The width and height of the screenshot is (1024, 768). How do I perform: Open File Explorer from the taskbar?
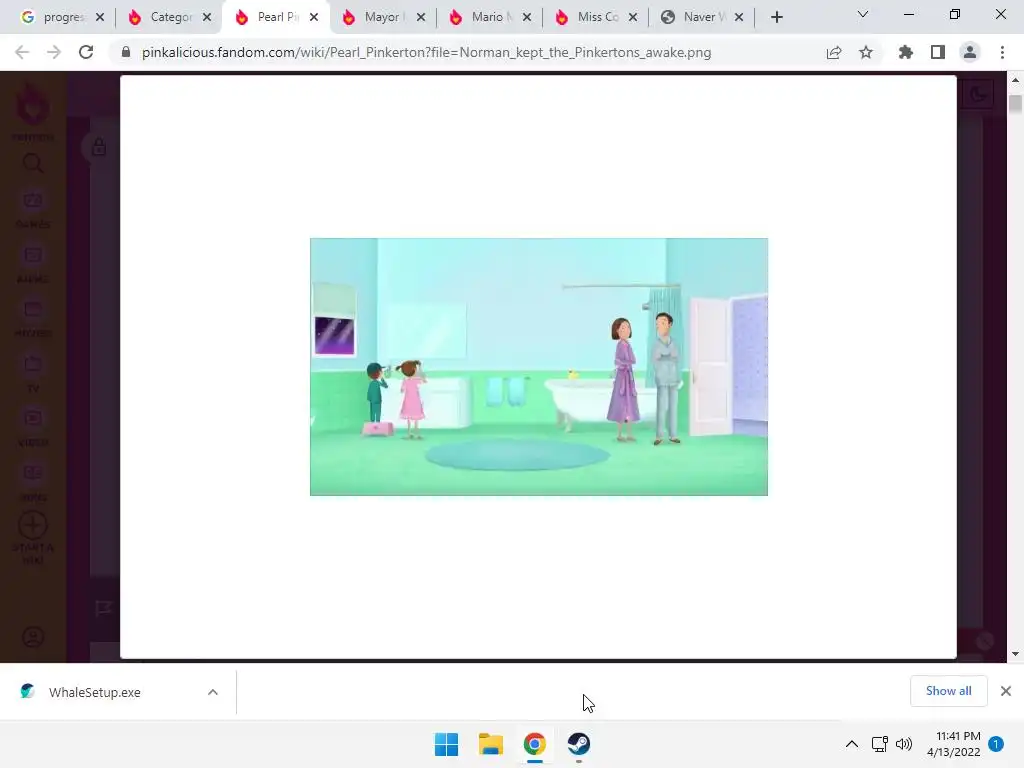[x=490, y=744]
